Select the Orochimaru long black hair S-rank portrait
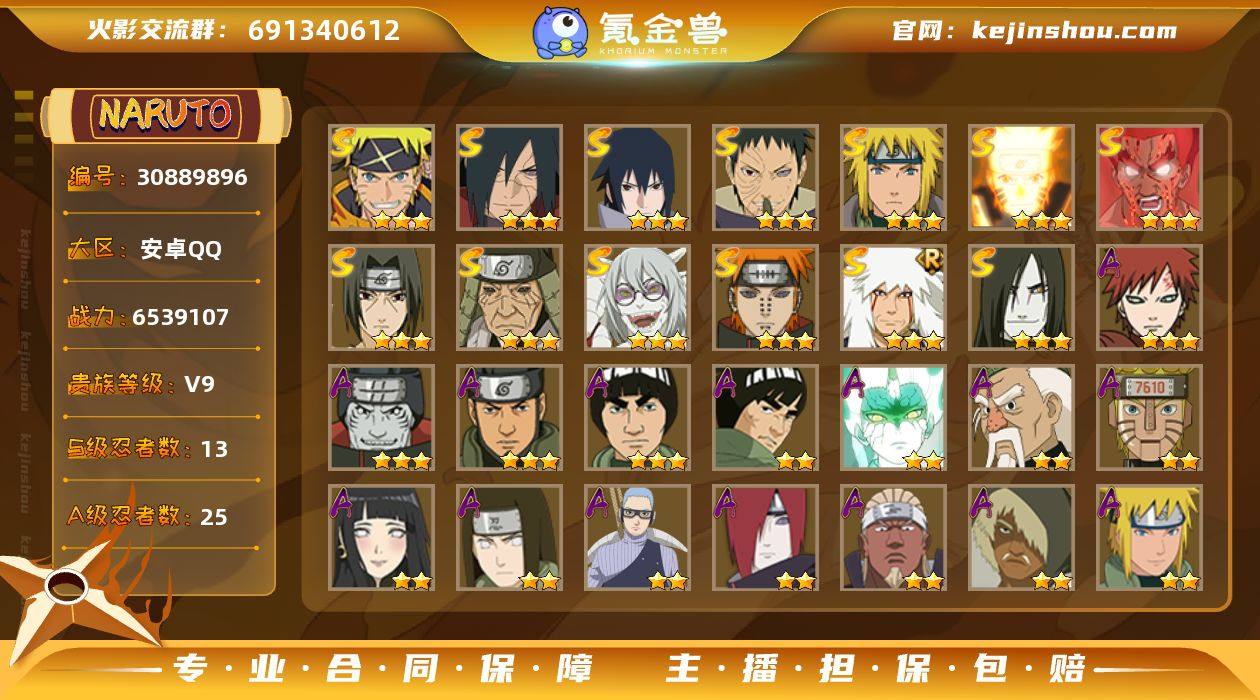The height and width of the screenshot is (700, 1260). coord(1021,298)
